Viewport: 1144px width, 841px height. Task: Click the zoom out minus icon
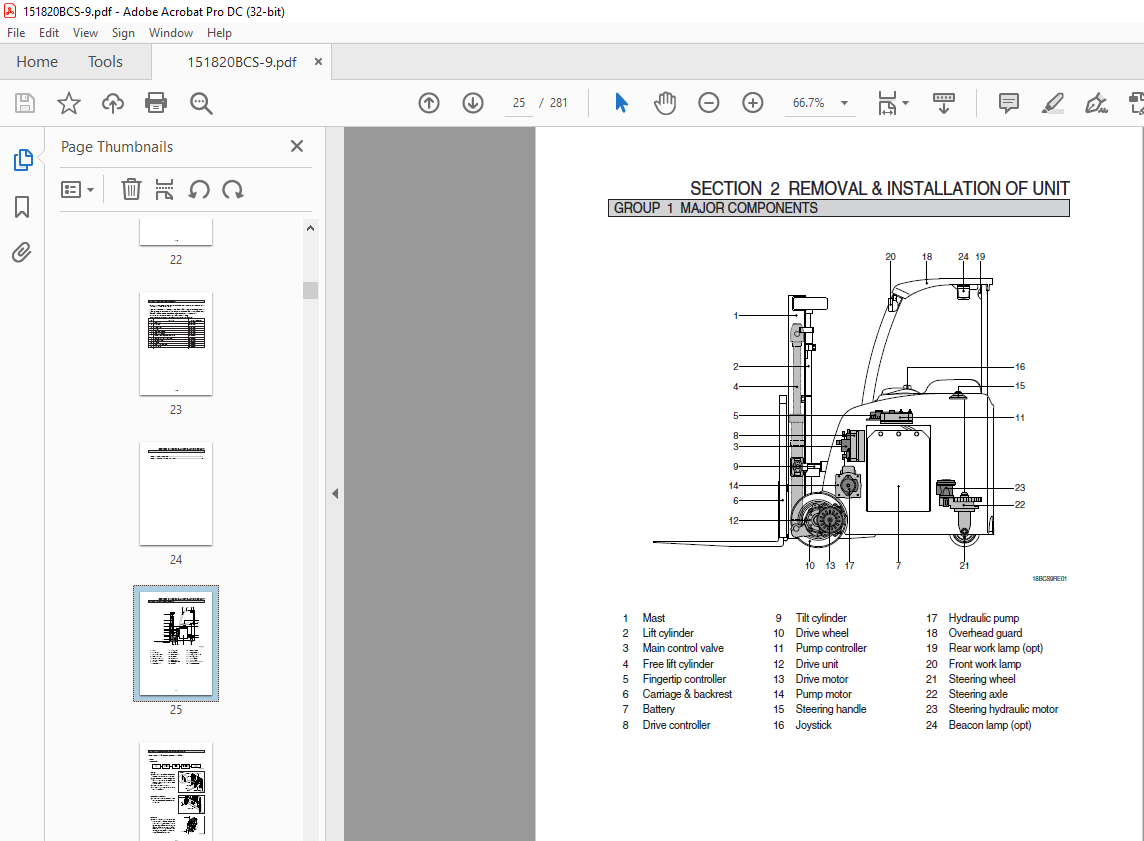709,103
